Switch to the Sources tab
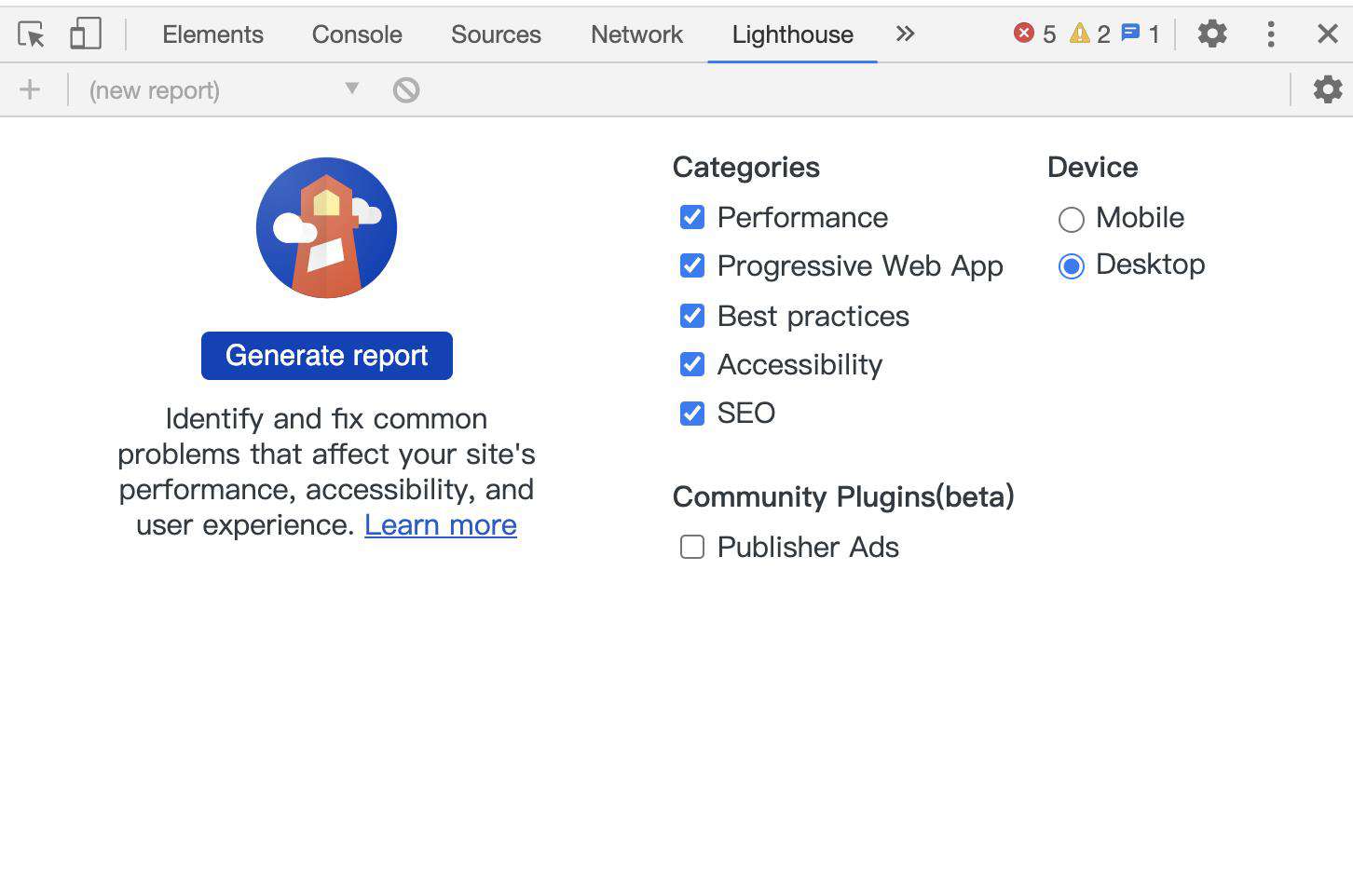Image resolution: width=1353 pixels, height=896 pixels. click(x=496, y=34)
